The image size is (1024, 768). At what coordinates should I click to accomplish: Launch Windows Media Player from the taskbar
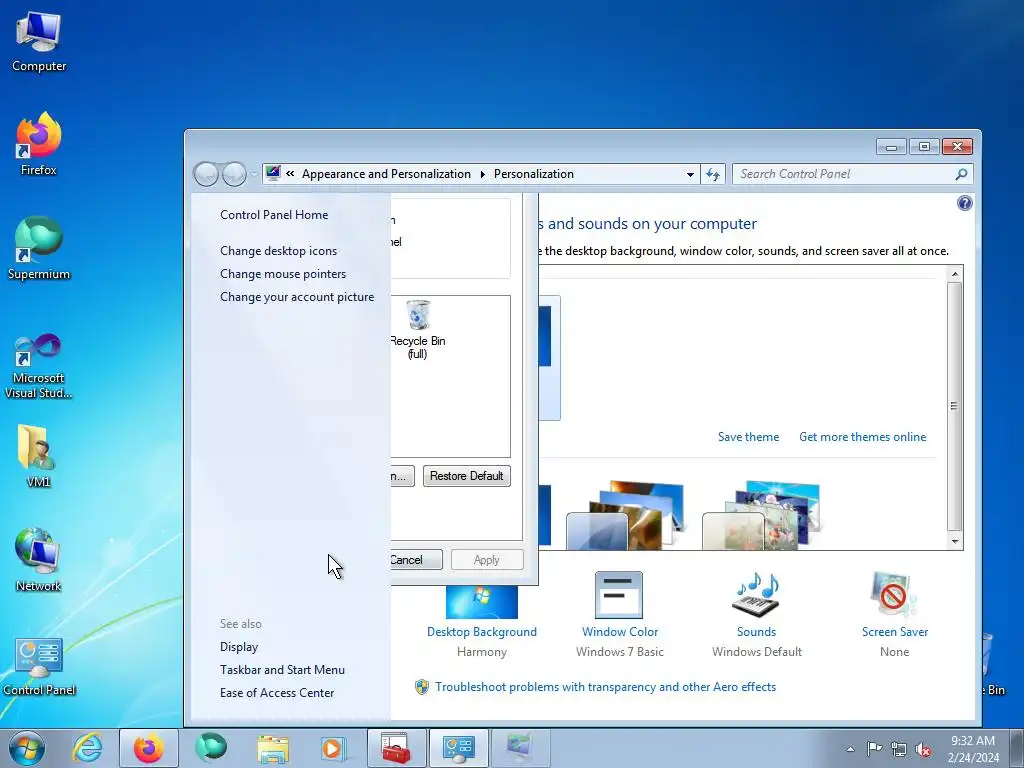tap(334, 748)
